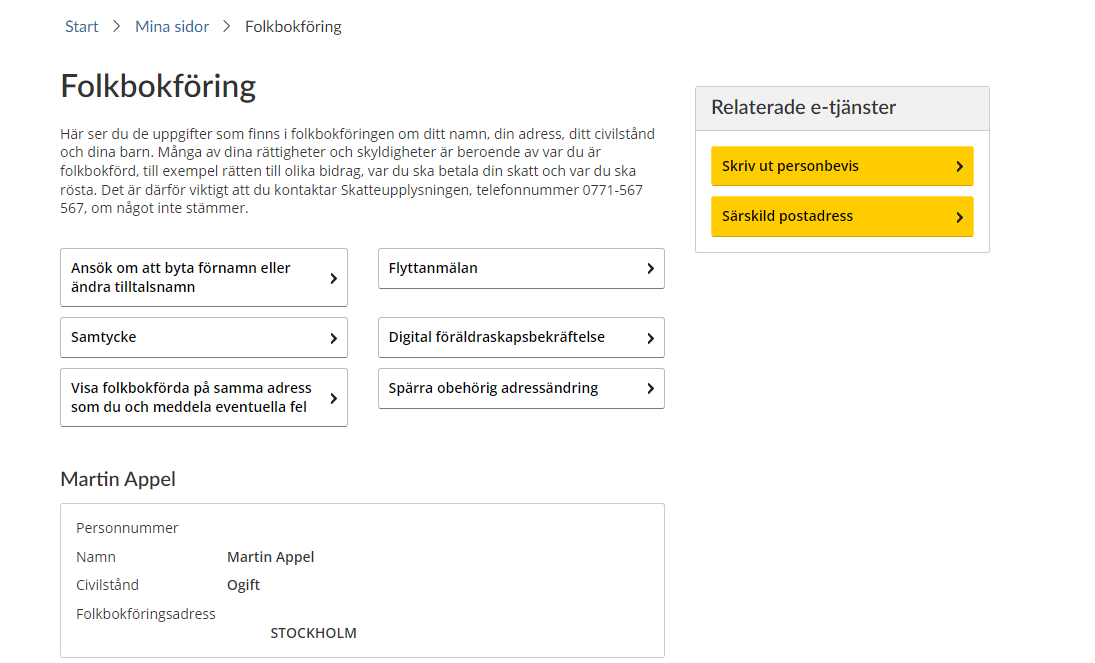Screen dimensions: 1095x663
Task: Click the arrow inside Skriv ut personbevis button
Action: [957, 166]
